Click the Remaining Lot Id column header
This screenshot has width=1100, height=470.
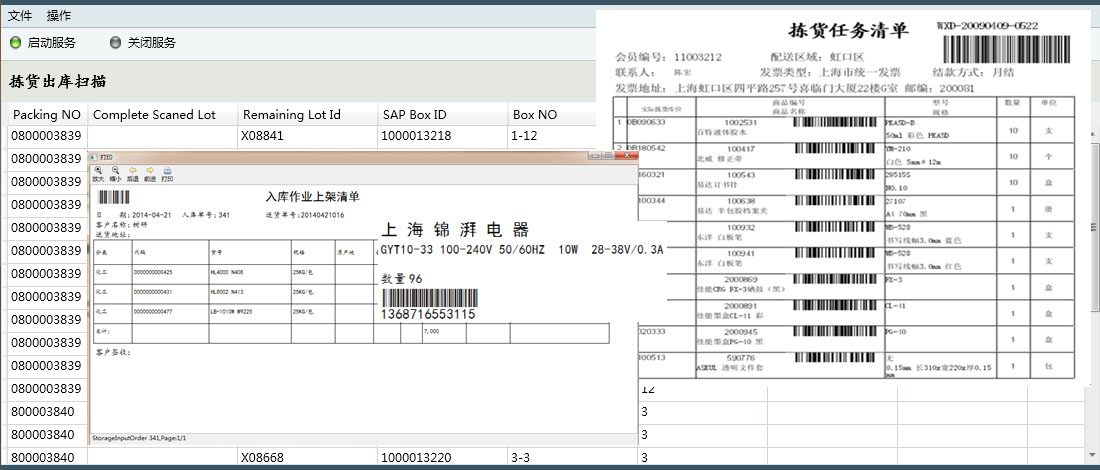[x=307, y=114]
